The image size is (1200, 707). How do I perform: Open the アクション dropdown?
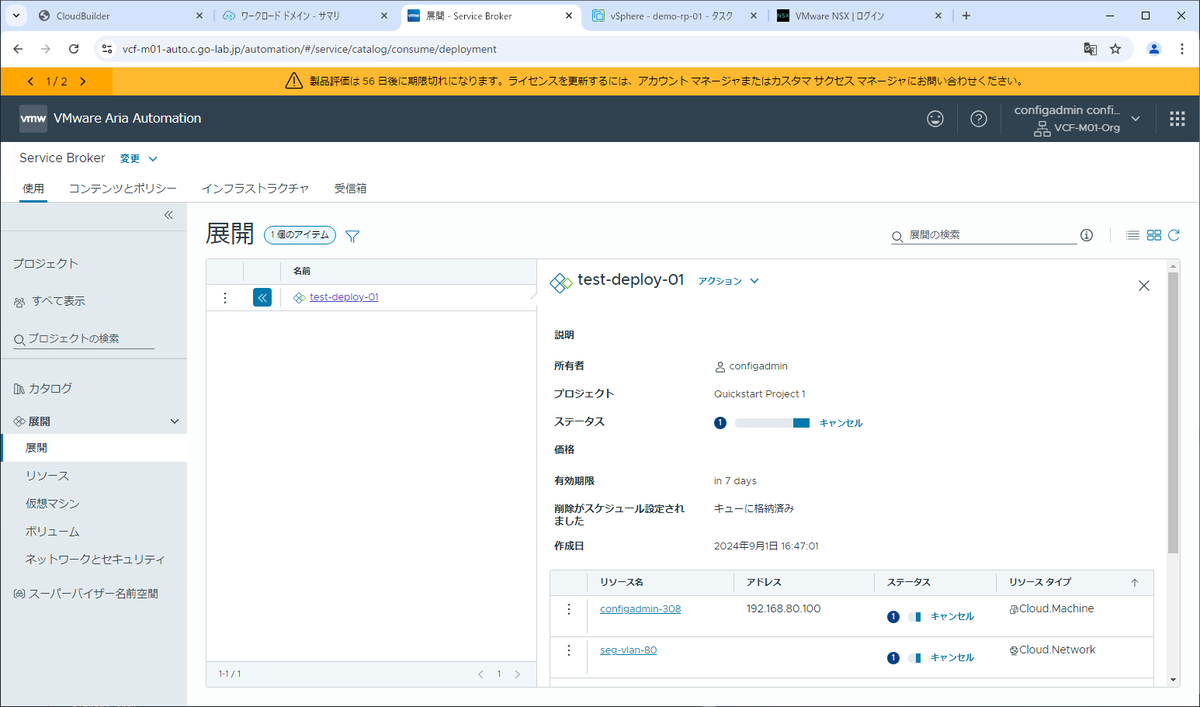729,281
